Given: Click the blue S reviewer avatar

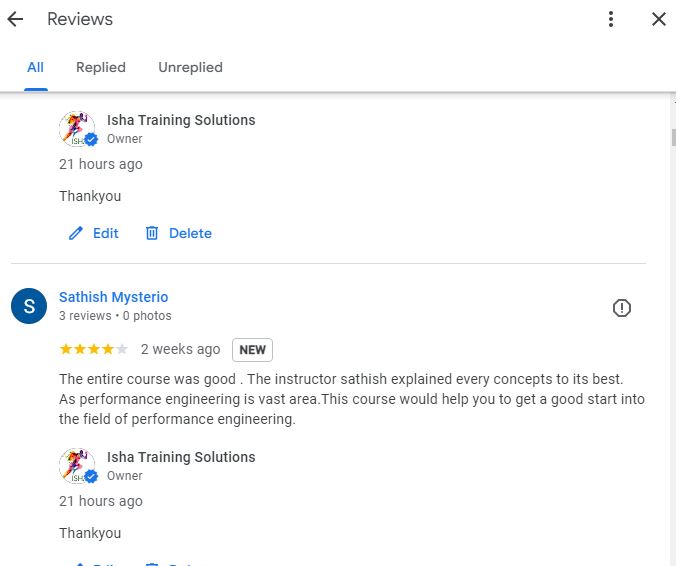Looking at the screenshot, I should [x=29, y=306].
